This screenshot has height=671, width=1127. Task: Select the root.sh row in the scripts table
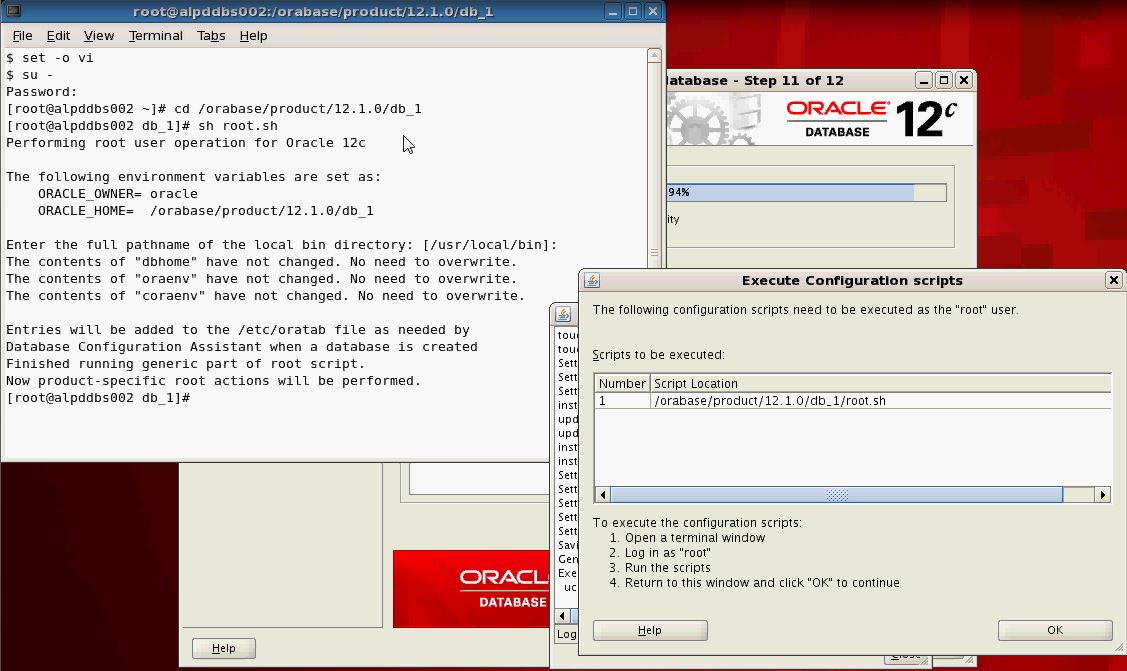(x=800, y=400)
